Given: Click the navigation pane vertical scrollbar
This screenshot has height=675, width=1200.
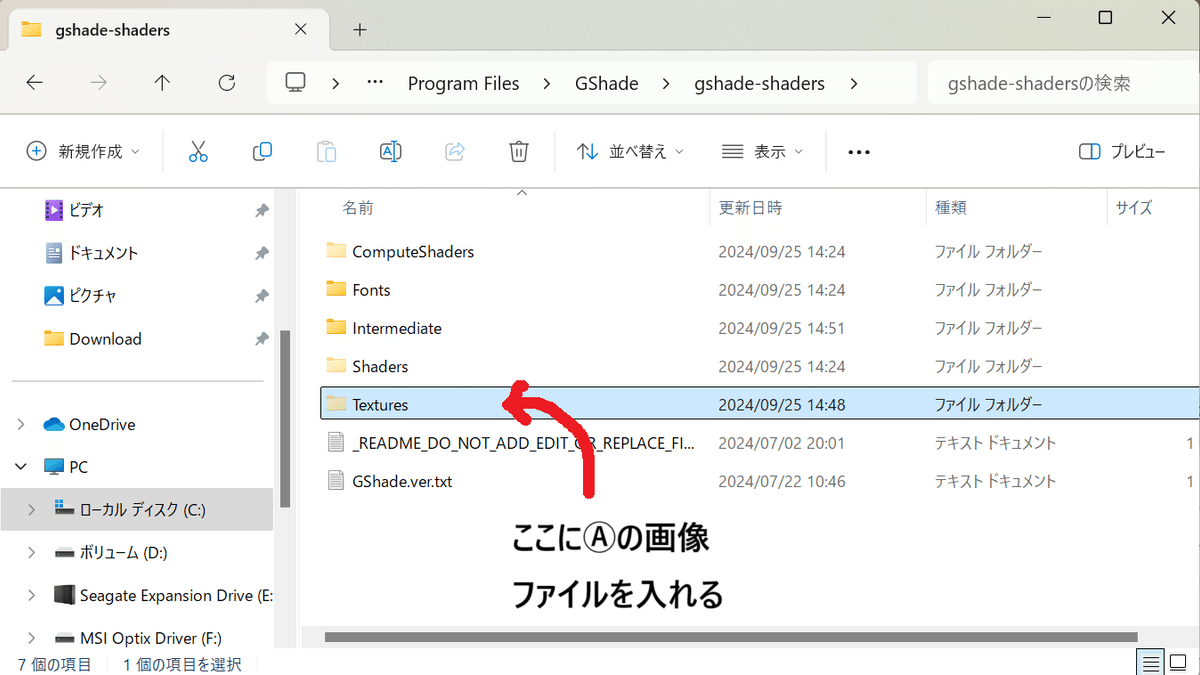Looking at the screenshot, I should click(x=286, y=420).
